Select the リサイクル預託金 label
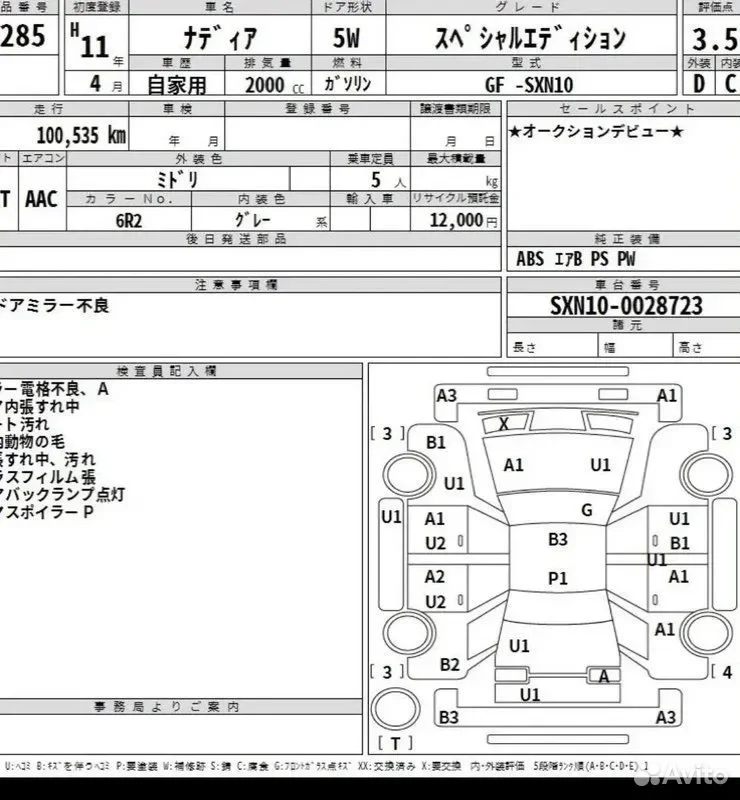This screenshot has width=740, height=800. 456,198
